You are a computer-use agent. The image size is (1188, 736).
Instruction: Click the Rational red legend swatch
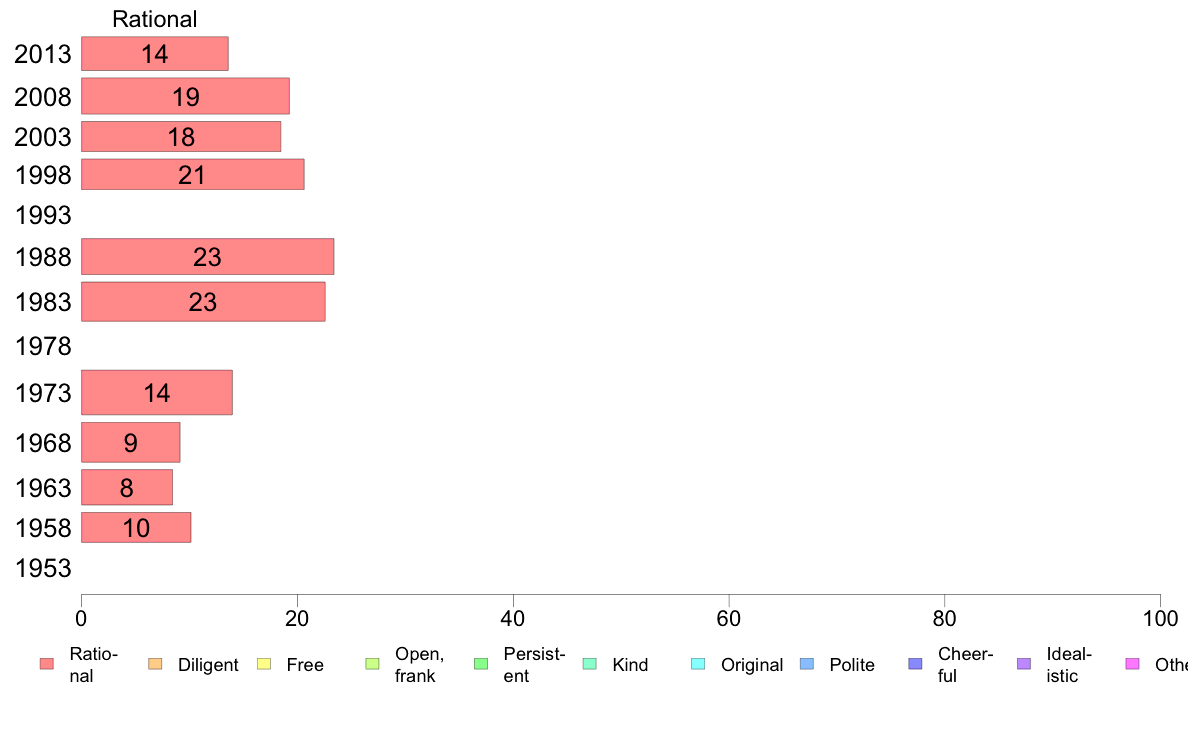47,664
